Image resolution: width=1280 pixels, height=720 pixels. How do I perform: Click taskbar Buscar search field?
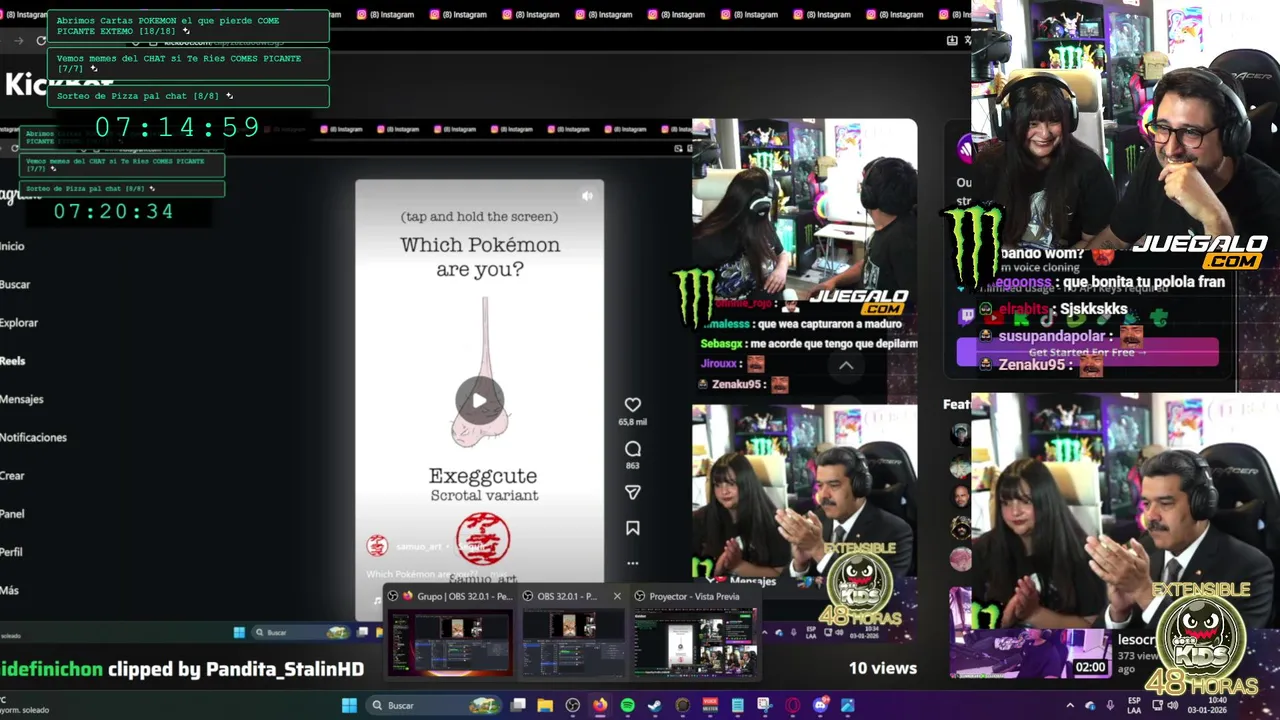pyautogui.click(x=432, y=705)
